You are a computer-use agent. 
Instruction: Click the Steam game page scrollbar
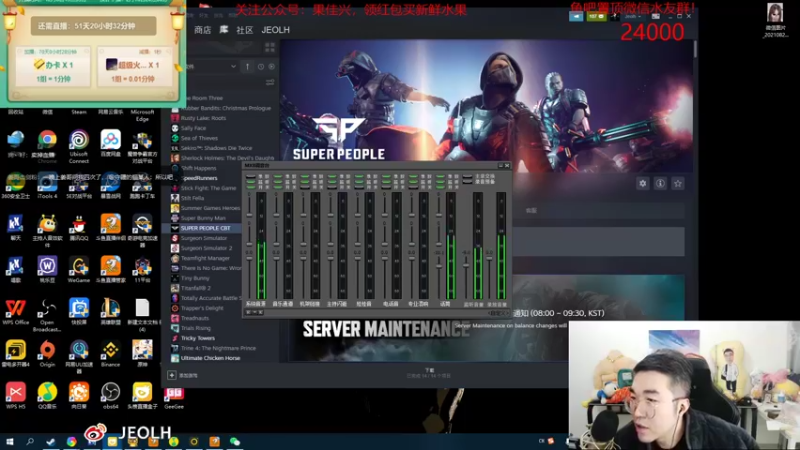695,49
